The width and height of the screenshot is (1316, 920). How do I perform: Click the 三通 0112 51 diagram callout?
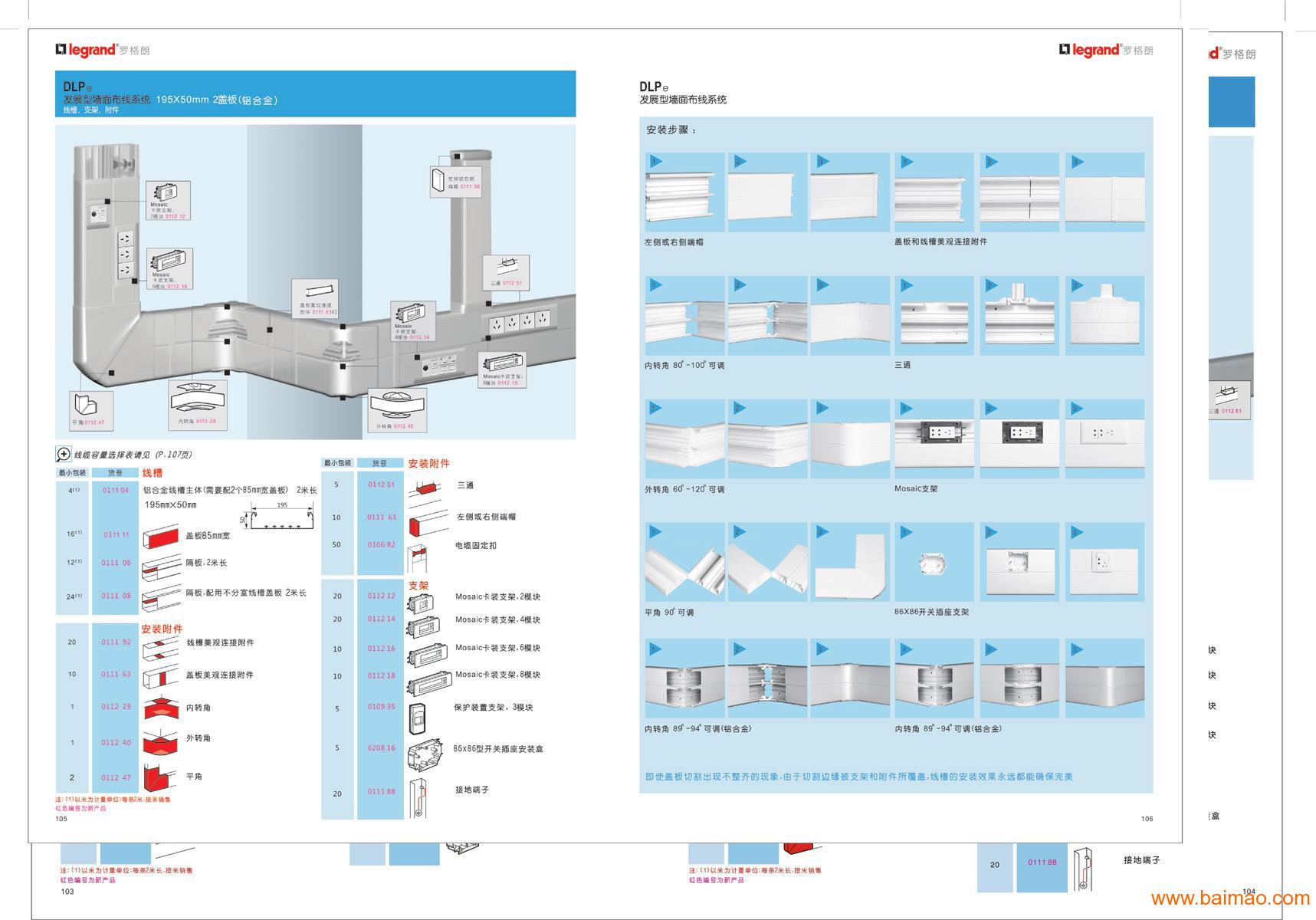tap(506, 273)
